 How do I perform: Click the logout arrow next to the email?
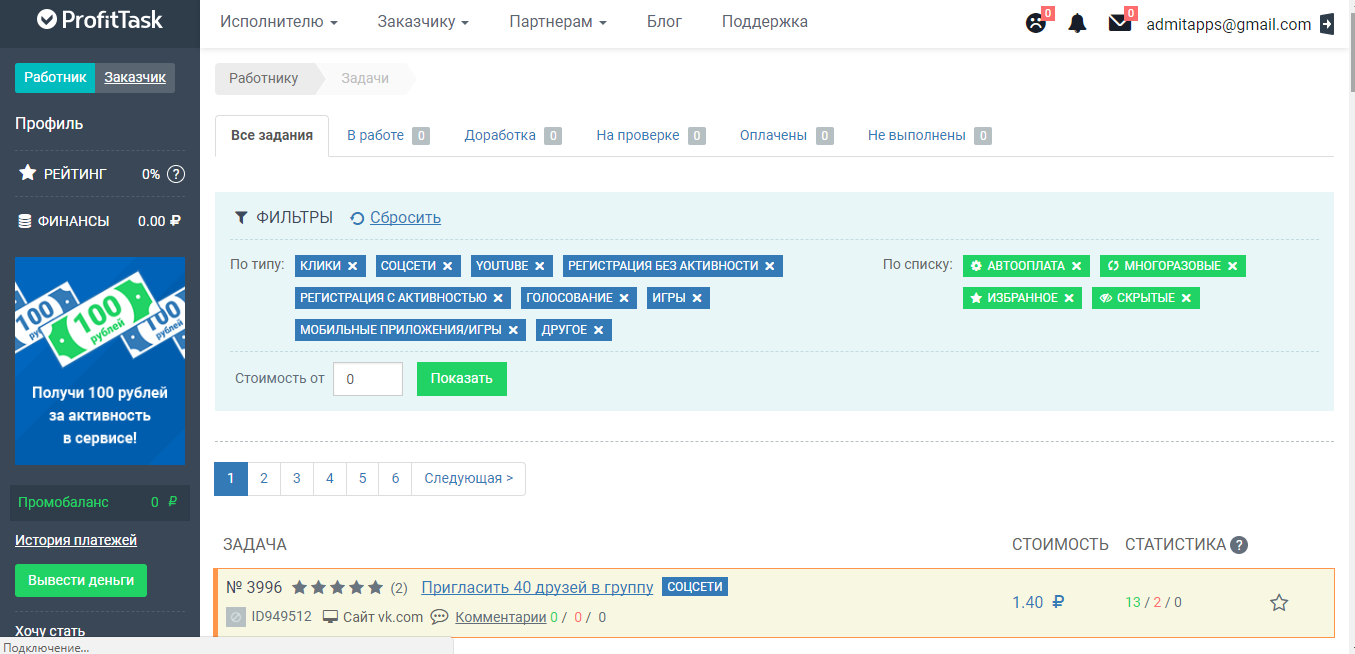1327,22
